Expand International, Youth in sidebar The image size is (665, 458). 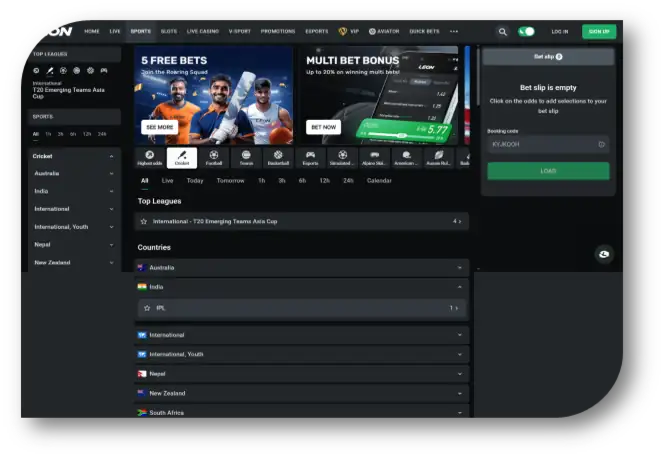coord(111,227)
